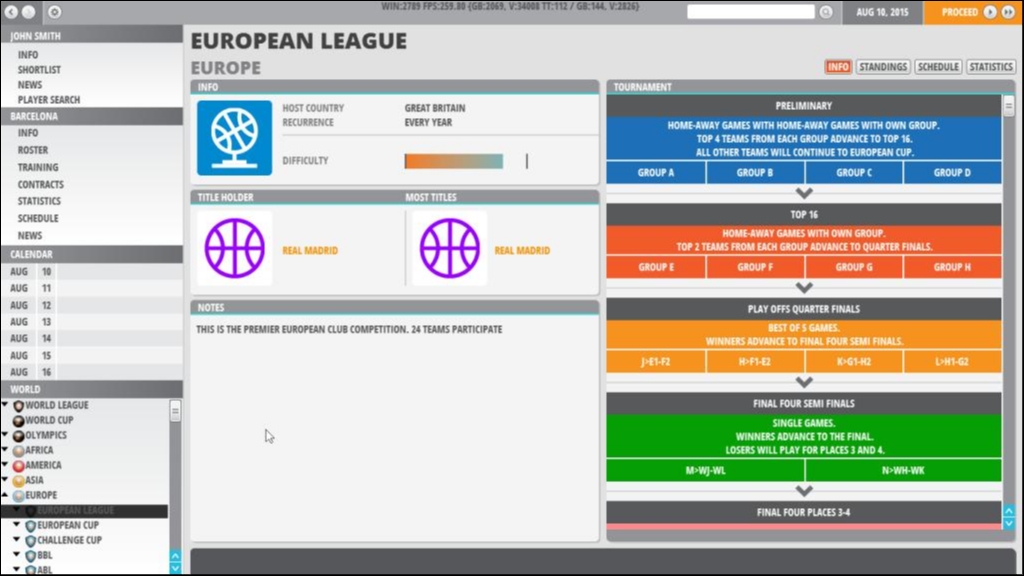Expand the BBL league tree node

click(18, 555)
